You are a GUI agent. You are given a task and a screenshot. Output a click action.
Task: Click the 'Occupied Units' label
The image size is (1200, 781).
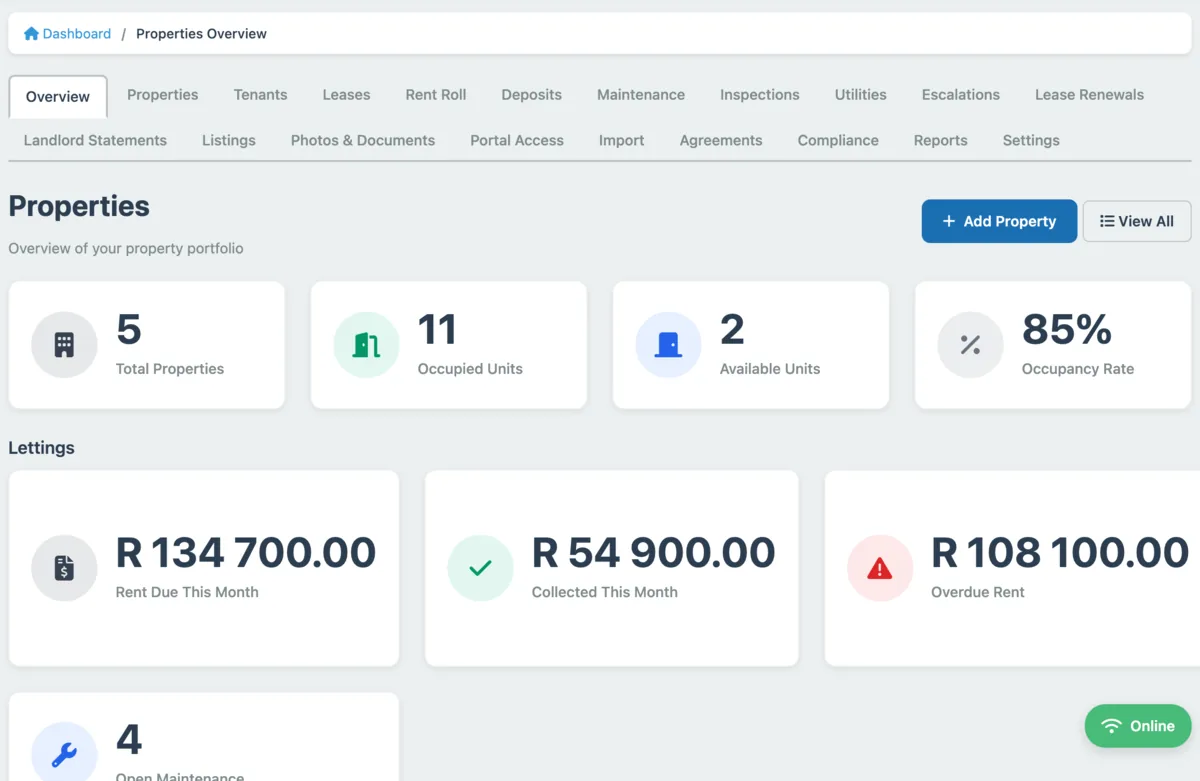pyautogui.click(x=470, y=369)
